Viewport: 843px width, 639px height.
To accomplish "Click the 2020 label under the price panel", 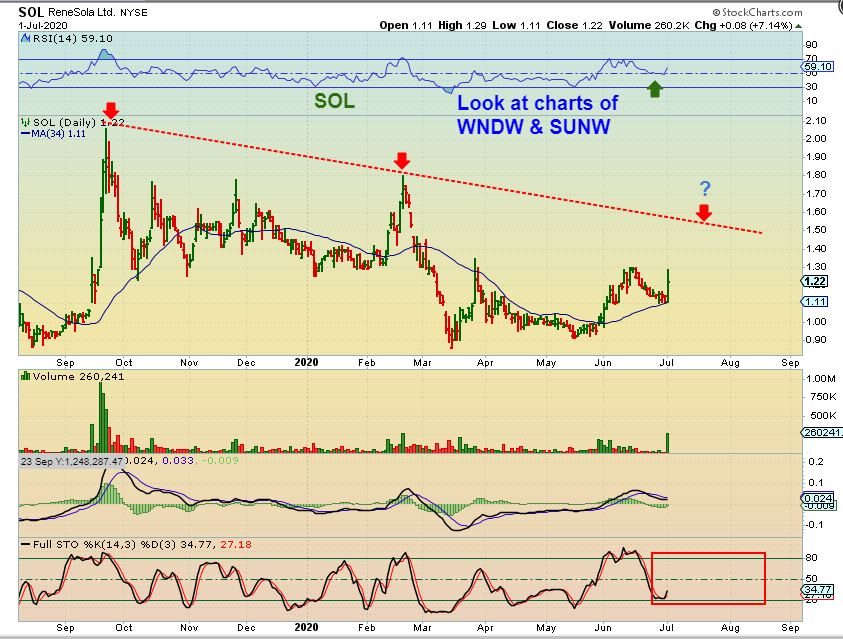I will tap(306, 362).
